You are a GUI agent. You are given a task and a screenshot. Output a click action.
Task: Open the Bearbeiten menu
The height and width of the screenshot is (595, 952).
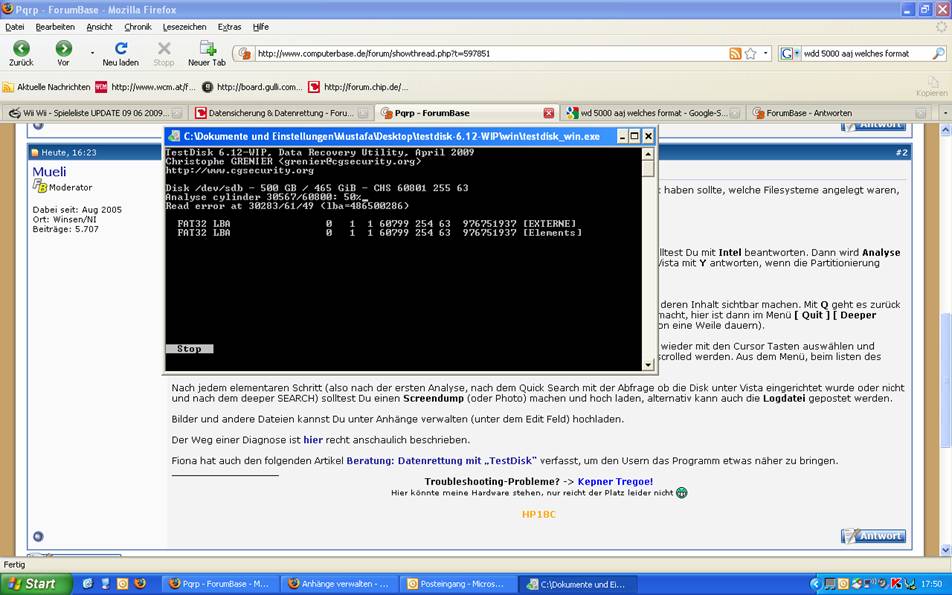coord(55,27)
